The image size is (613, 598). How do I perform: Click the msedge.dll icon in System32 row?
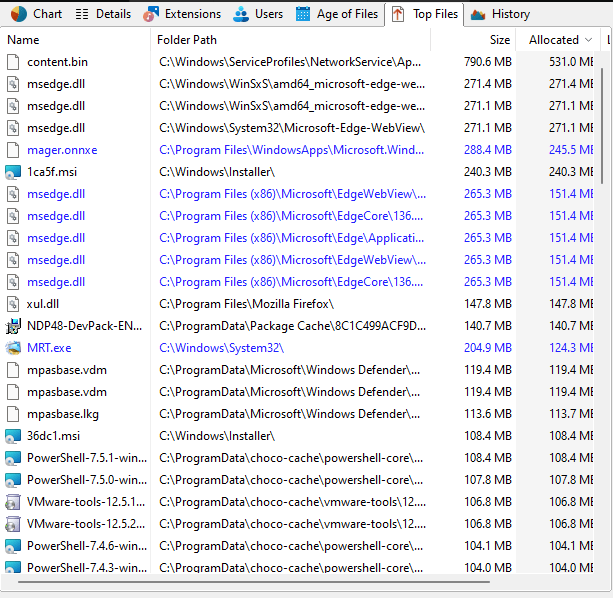coord(13,128)
